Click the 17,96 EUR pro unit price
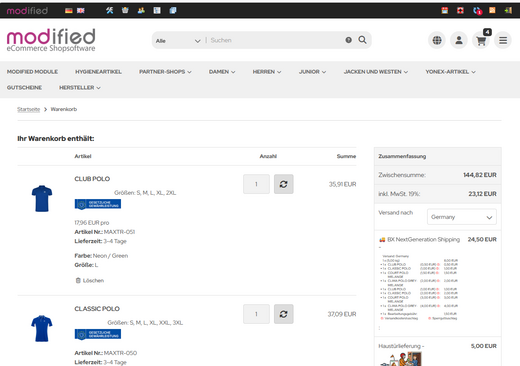Screen dimensions: 520x366 coord(92,223)
